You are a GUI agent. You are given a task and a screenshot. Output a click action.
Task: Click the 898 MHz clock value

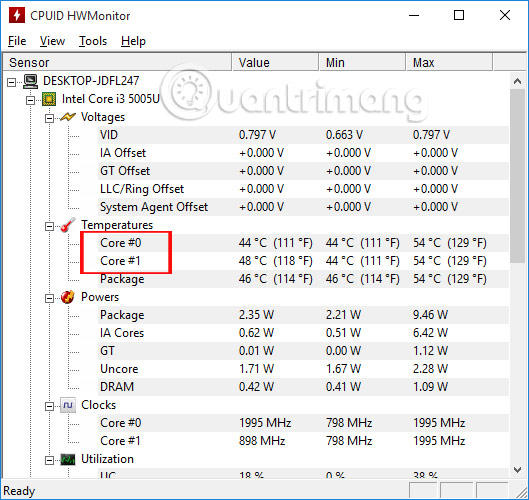click(262, 441)
